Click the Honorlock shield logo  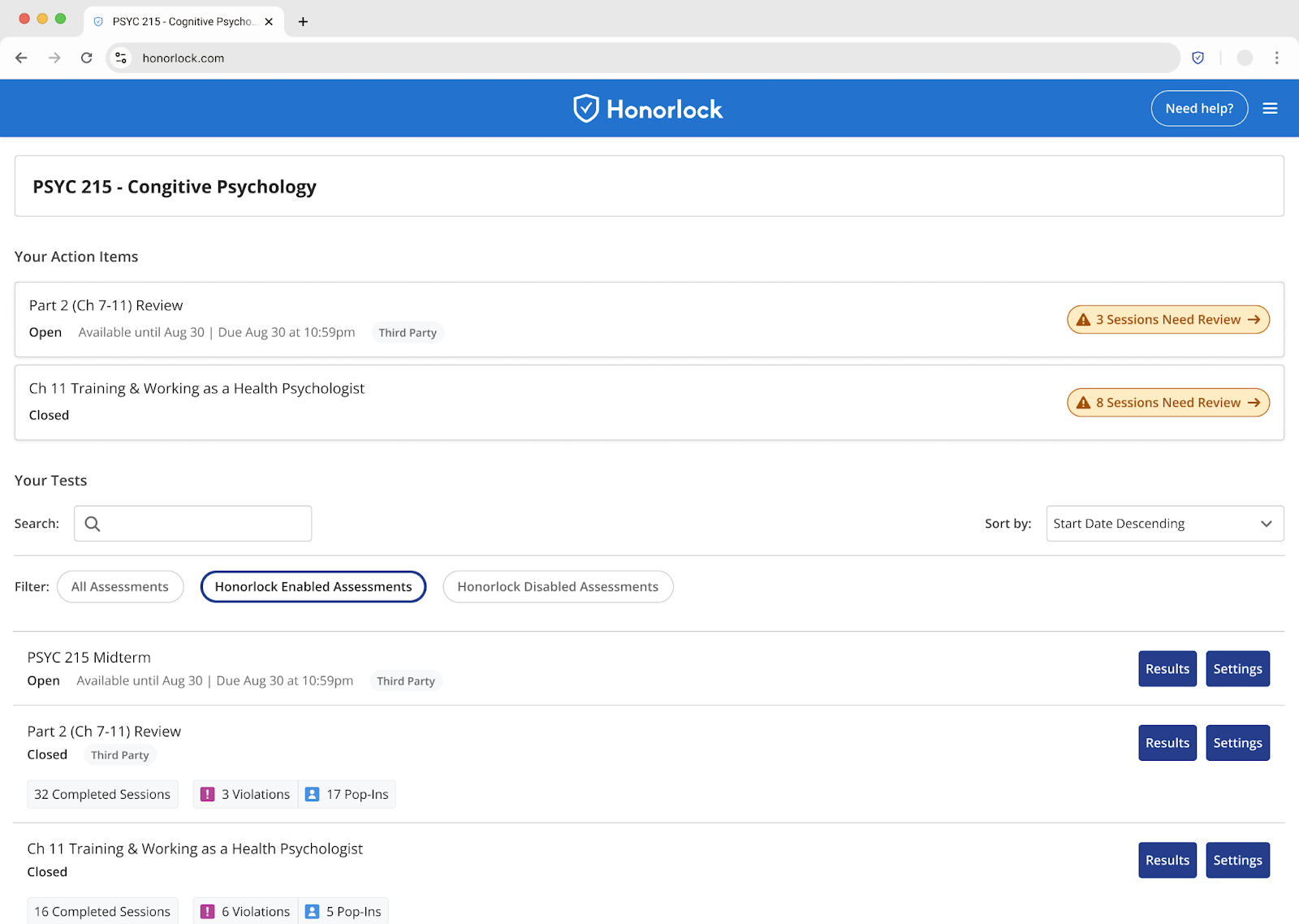pos(585,109)
